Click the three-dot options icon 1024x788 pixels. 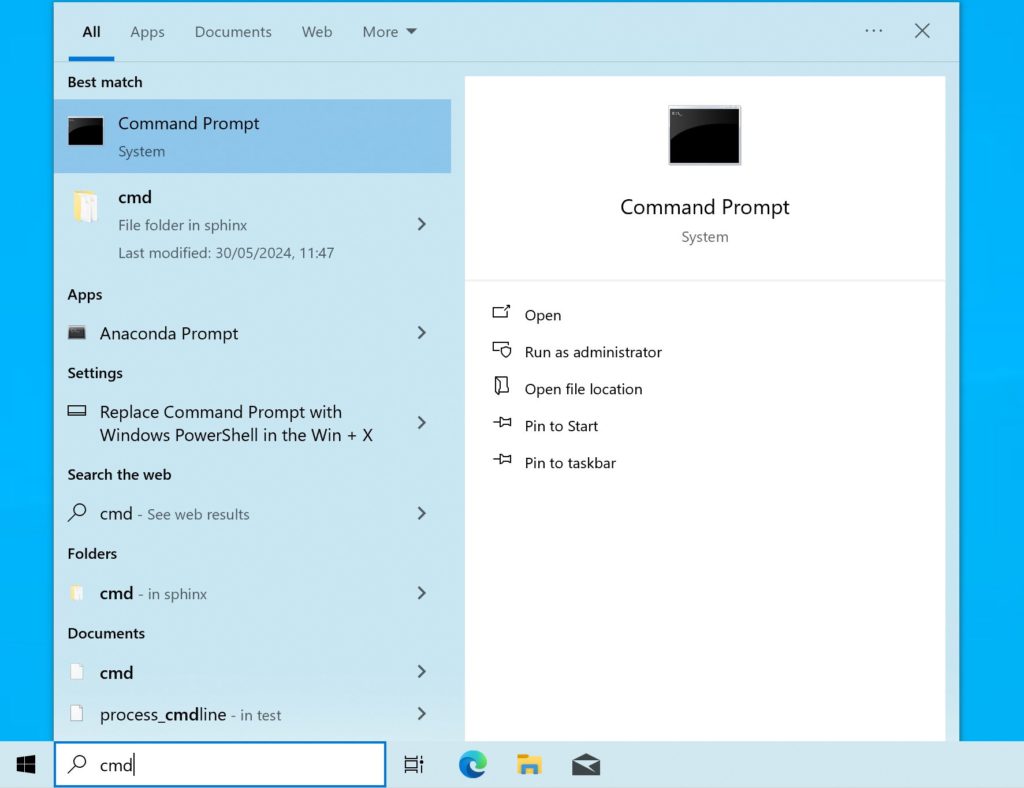(x=873, y=31)
